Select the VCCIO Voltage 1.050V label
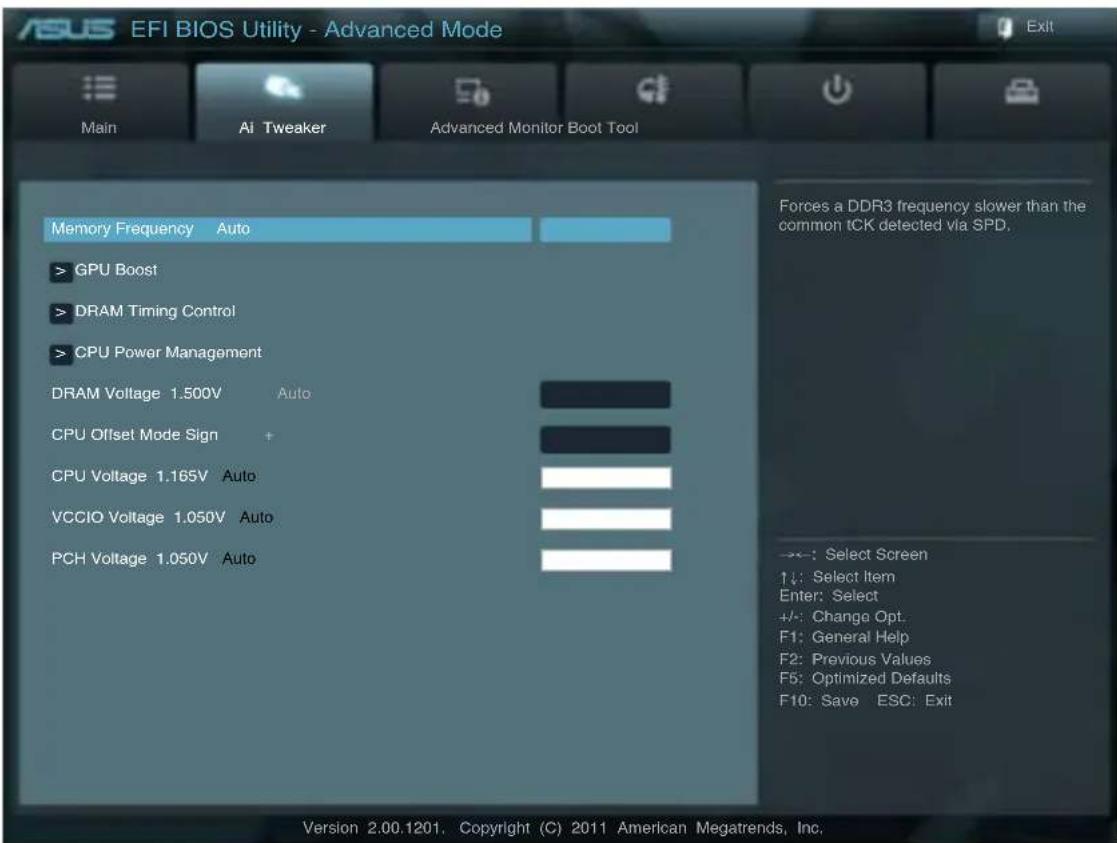 coord(138,517)
